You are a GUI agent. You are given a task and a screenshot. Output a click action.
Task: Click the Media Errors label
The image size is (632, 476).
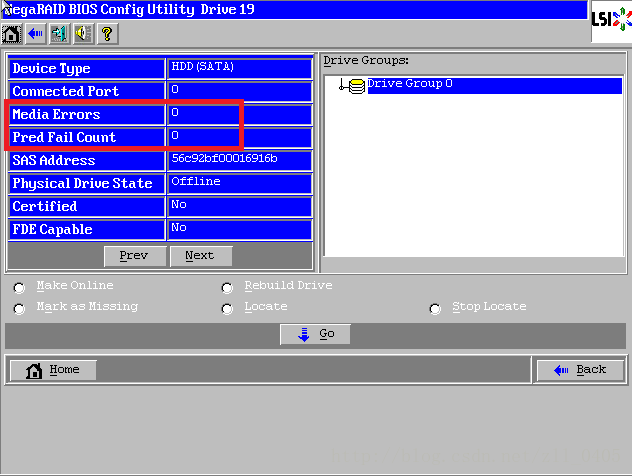(x=56, y=114)
